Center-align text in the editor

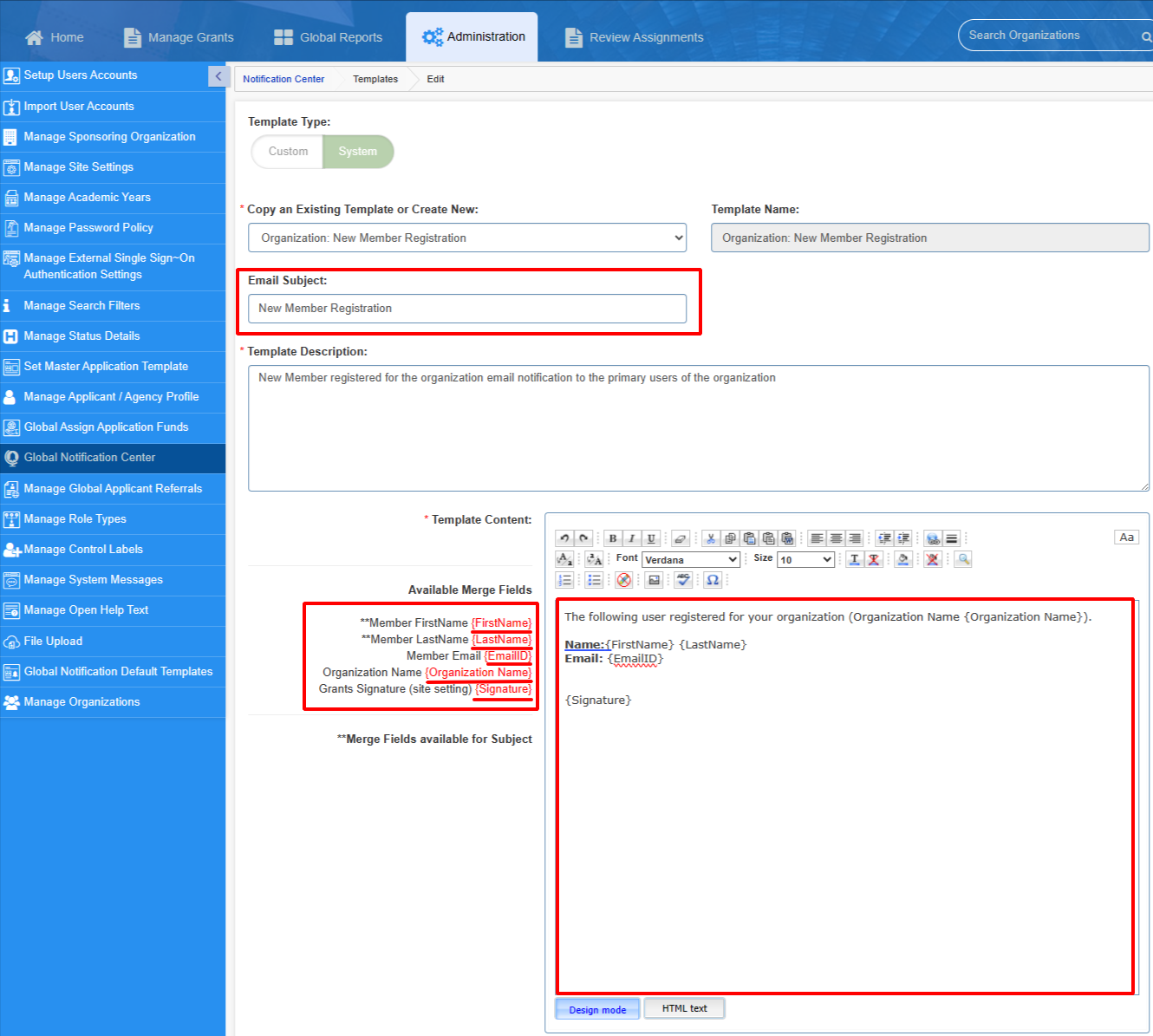(836, 538)
